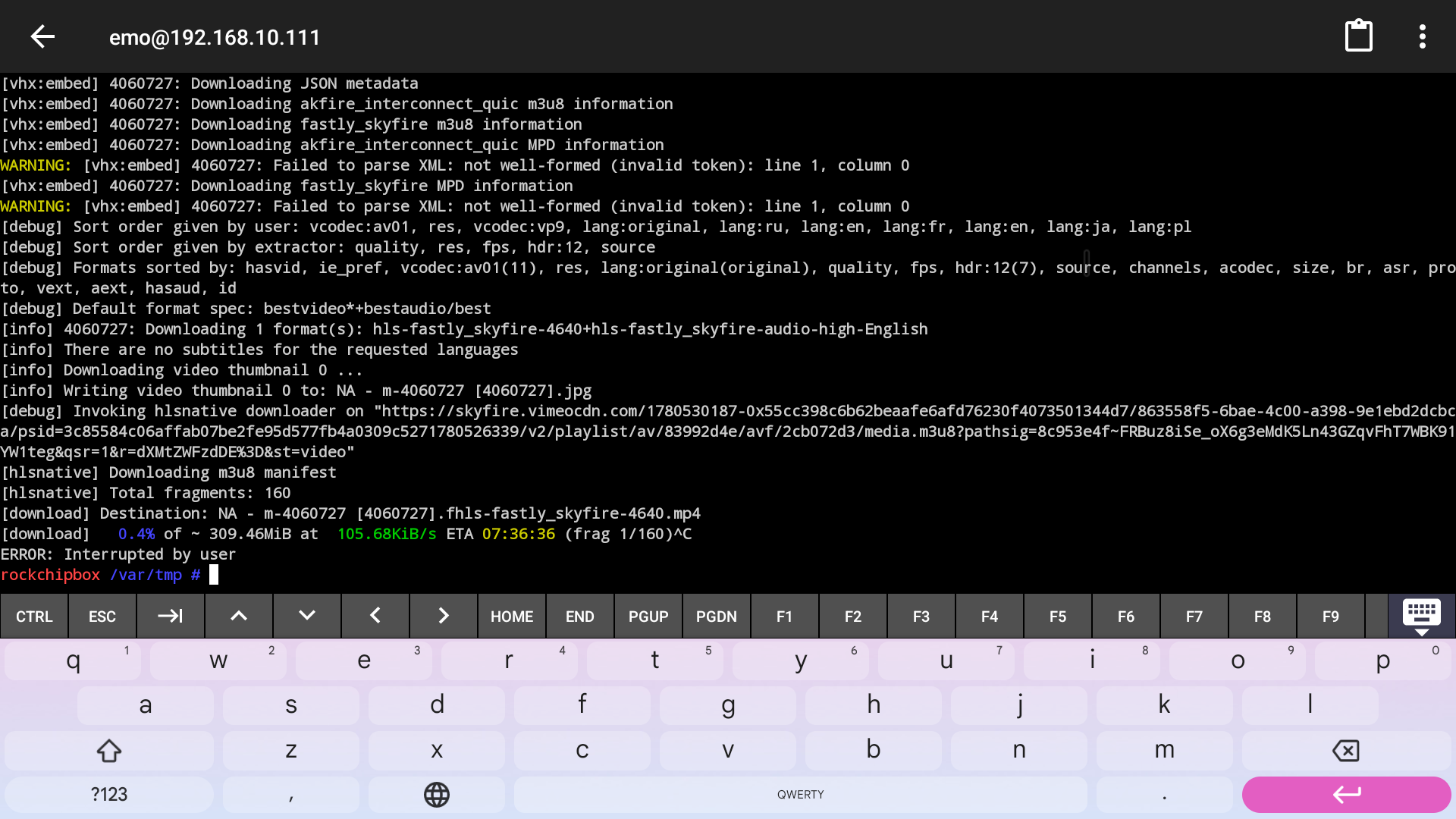1456x819 pixels.
Task: Tap the j key
Action: 1019,705
